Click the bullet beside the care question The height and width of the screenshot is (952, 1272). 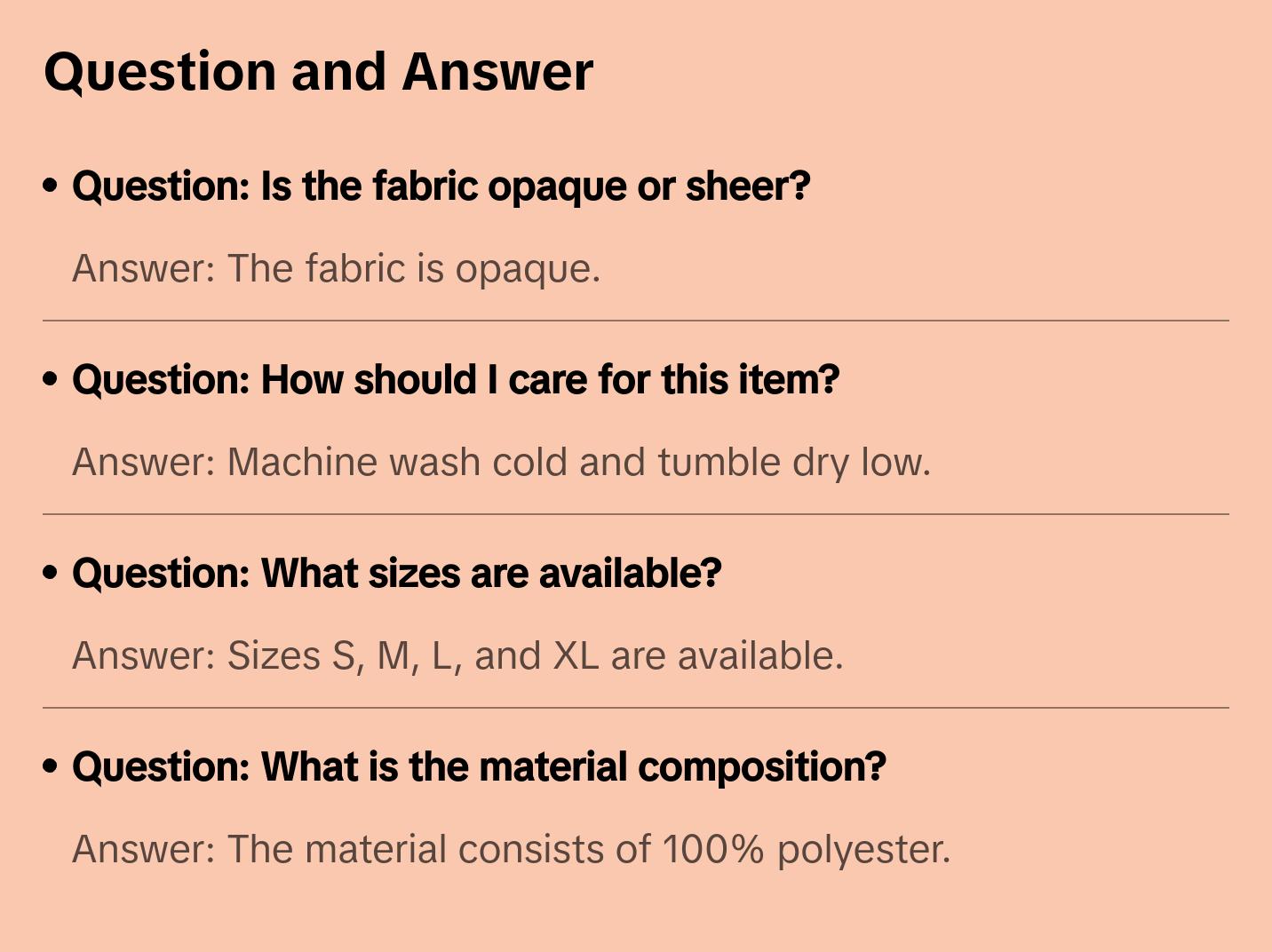point(51,380)
